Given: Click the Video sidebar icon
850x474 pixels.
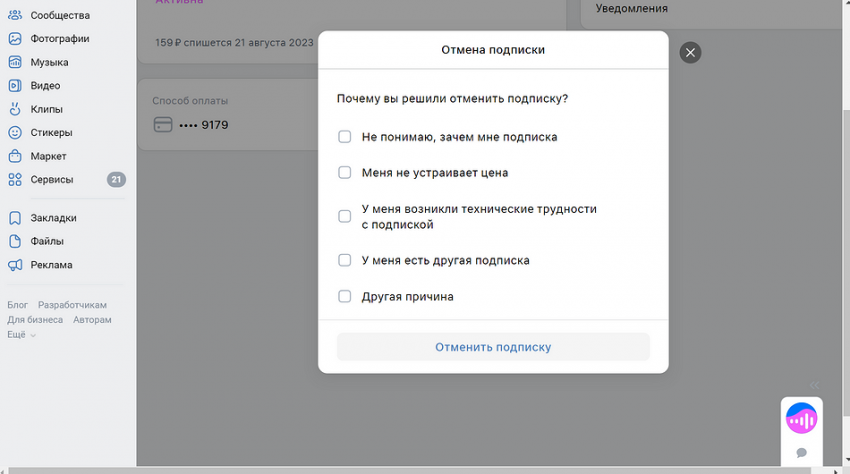Looking at the screenshot, I should (15, 86).
